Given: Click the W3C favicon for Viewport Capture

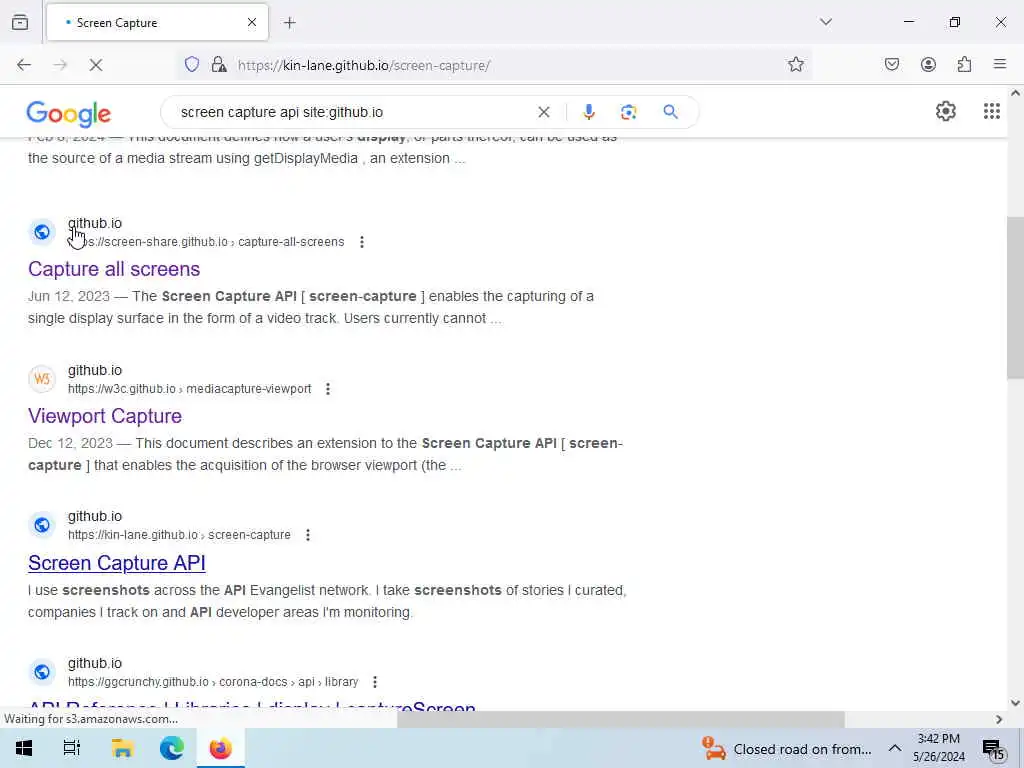Looking at the screenshot, I should click(x=42, y=379).
